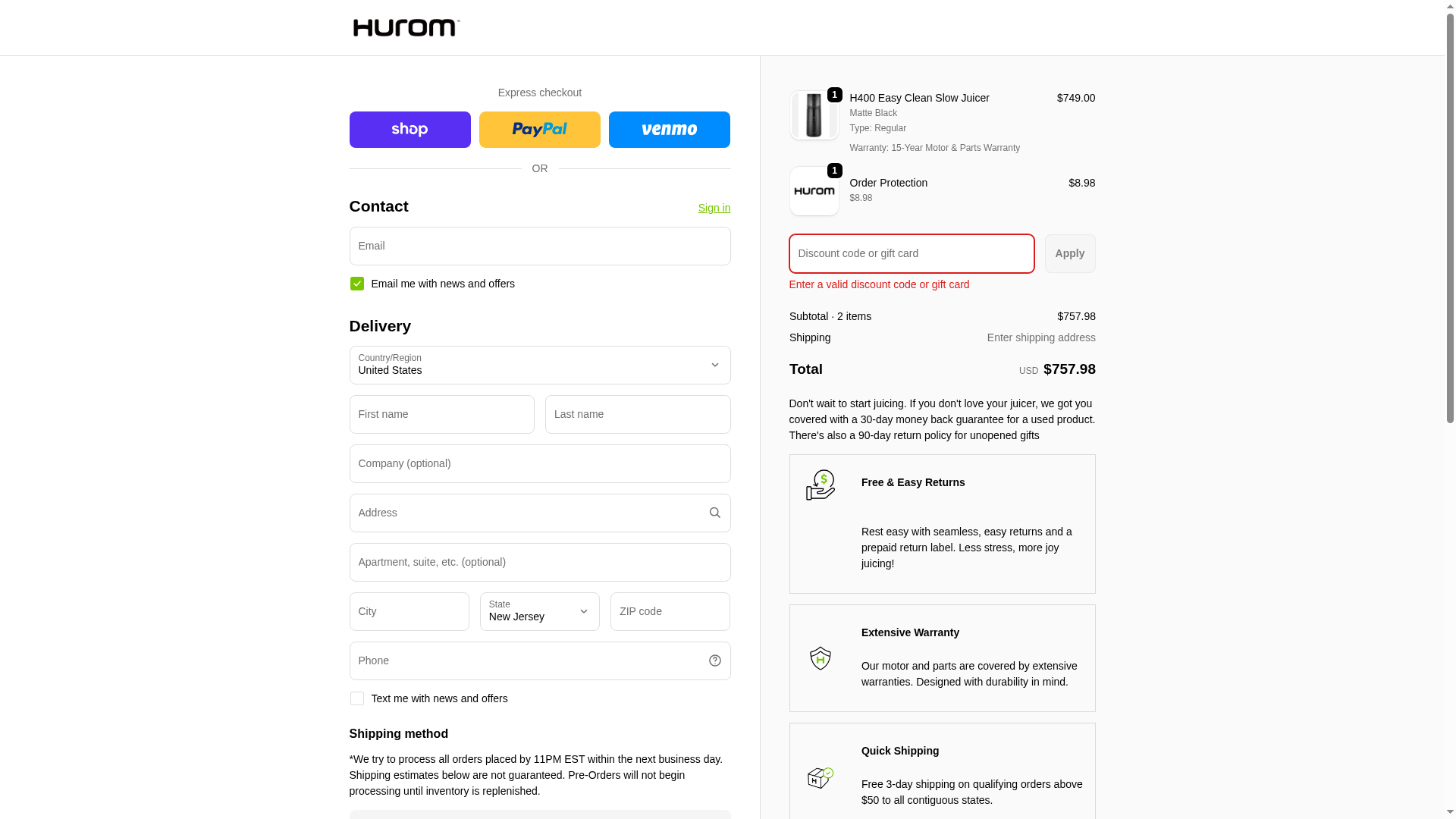This screenshot has height=819, width=1456.
Task: Open the Country/Region dropdown
Action: click(539, 365)
